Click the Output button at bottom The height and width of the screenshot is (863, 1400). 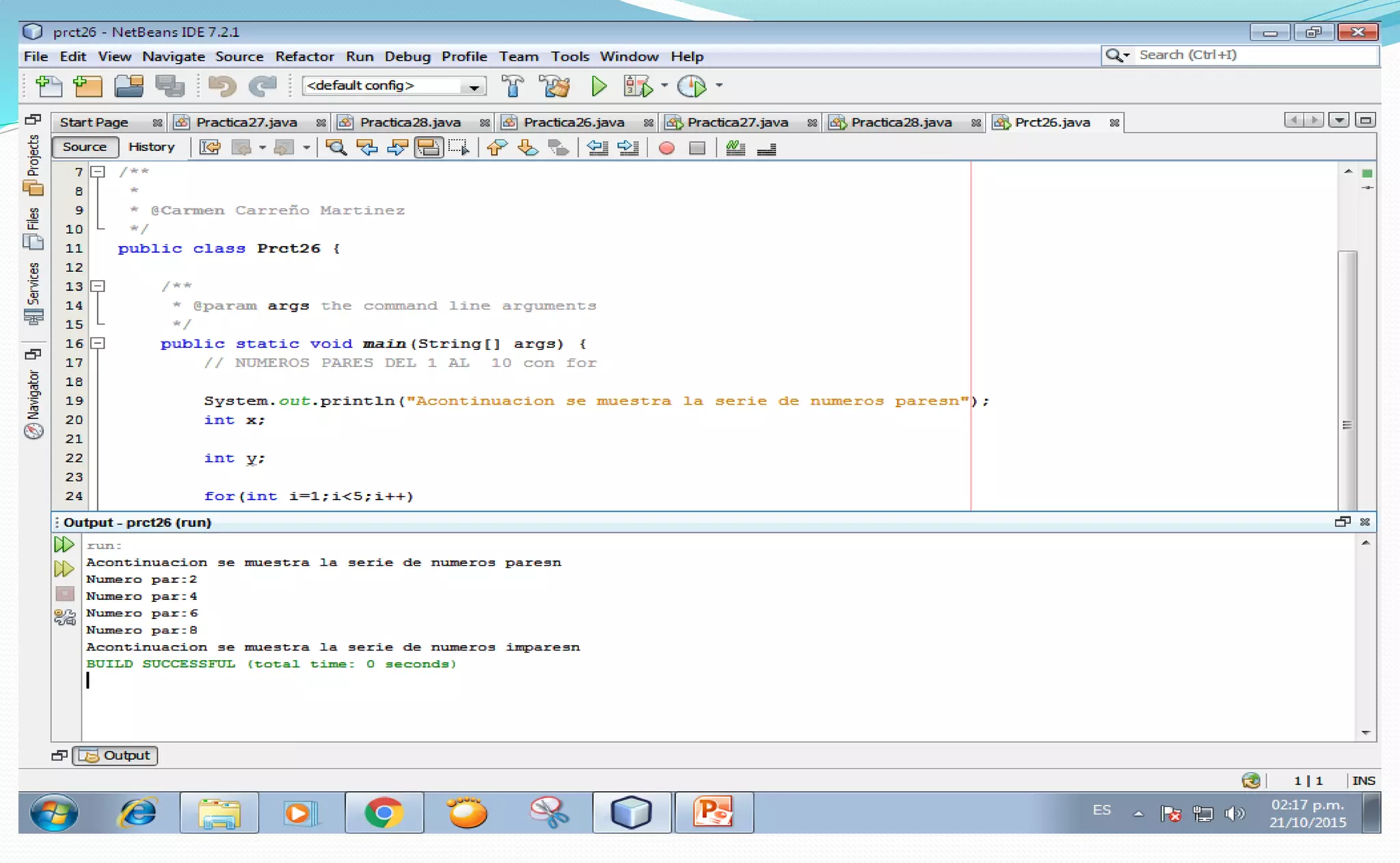tap(116, 756)
